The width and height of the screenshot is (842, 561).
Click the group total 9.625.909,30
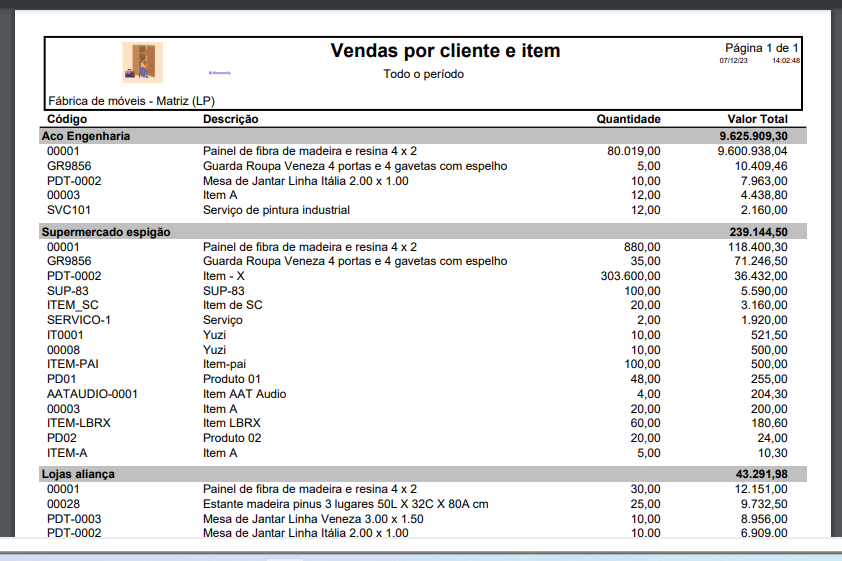(753, 136)
